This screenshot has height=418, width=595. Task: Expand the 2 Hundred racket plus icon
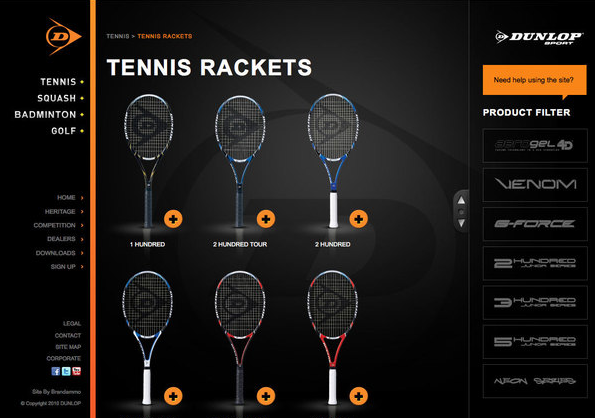(358, 219)
